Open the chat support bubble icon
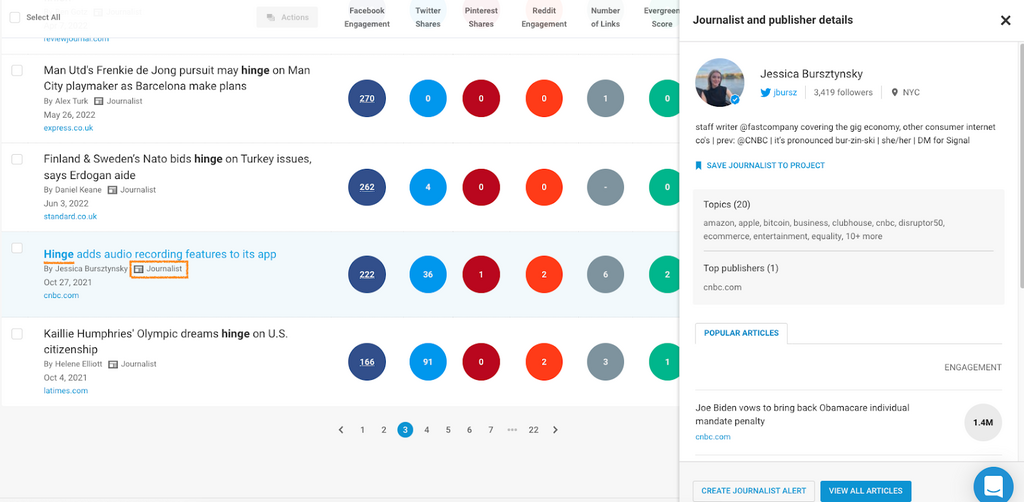Viewport: 1024px width, 502px height. click(993, 485)
